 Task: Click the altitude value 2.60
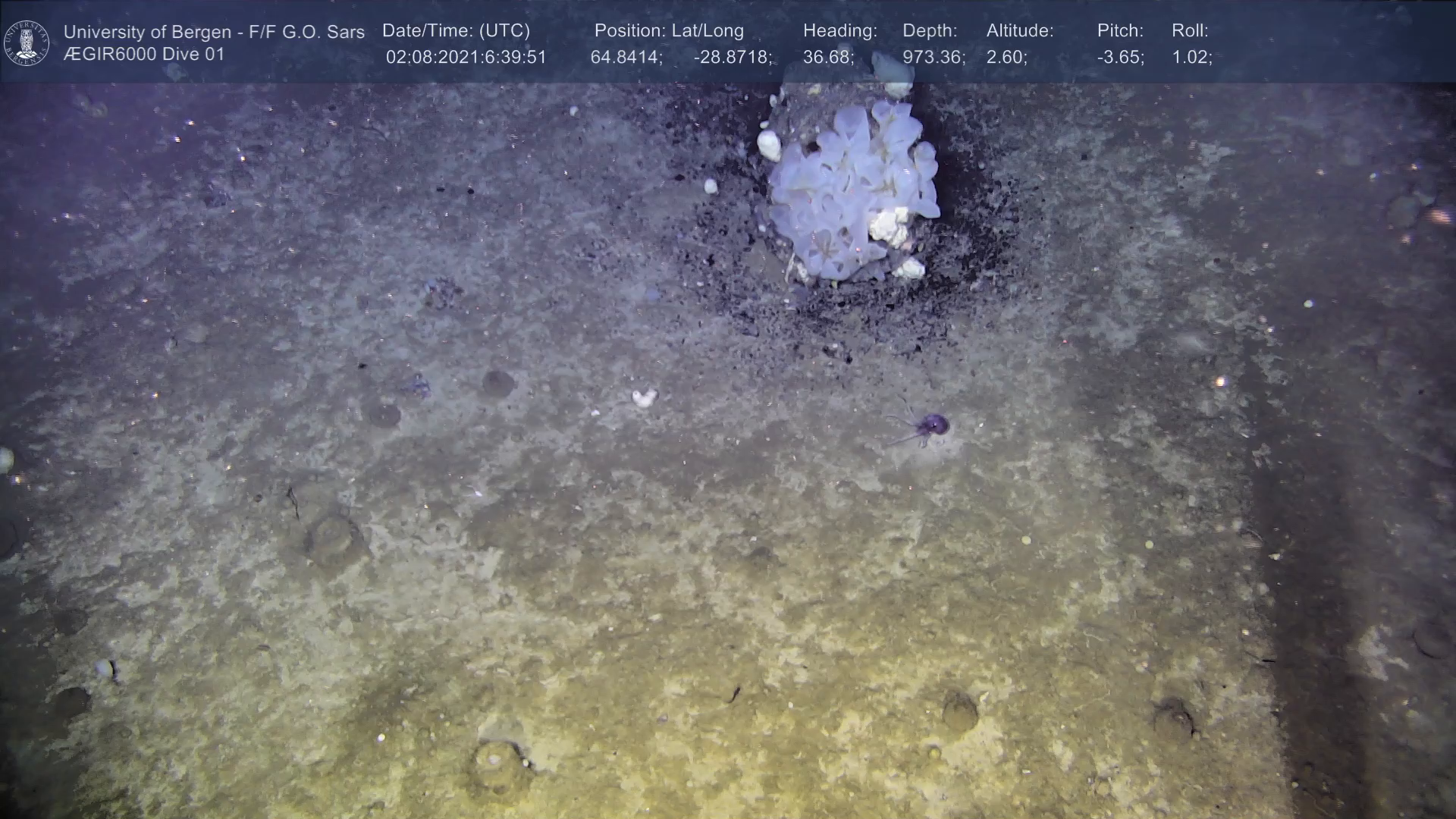pos(1006,58)
